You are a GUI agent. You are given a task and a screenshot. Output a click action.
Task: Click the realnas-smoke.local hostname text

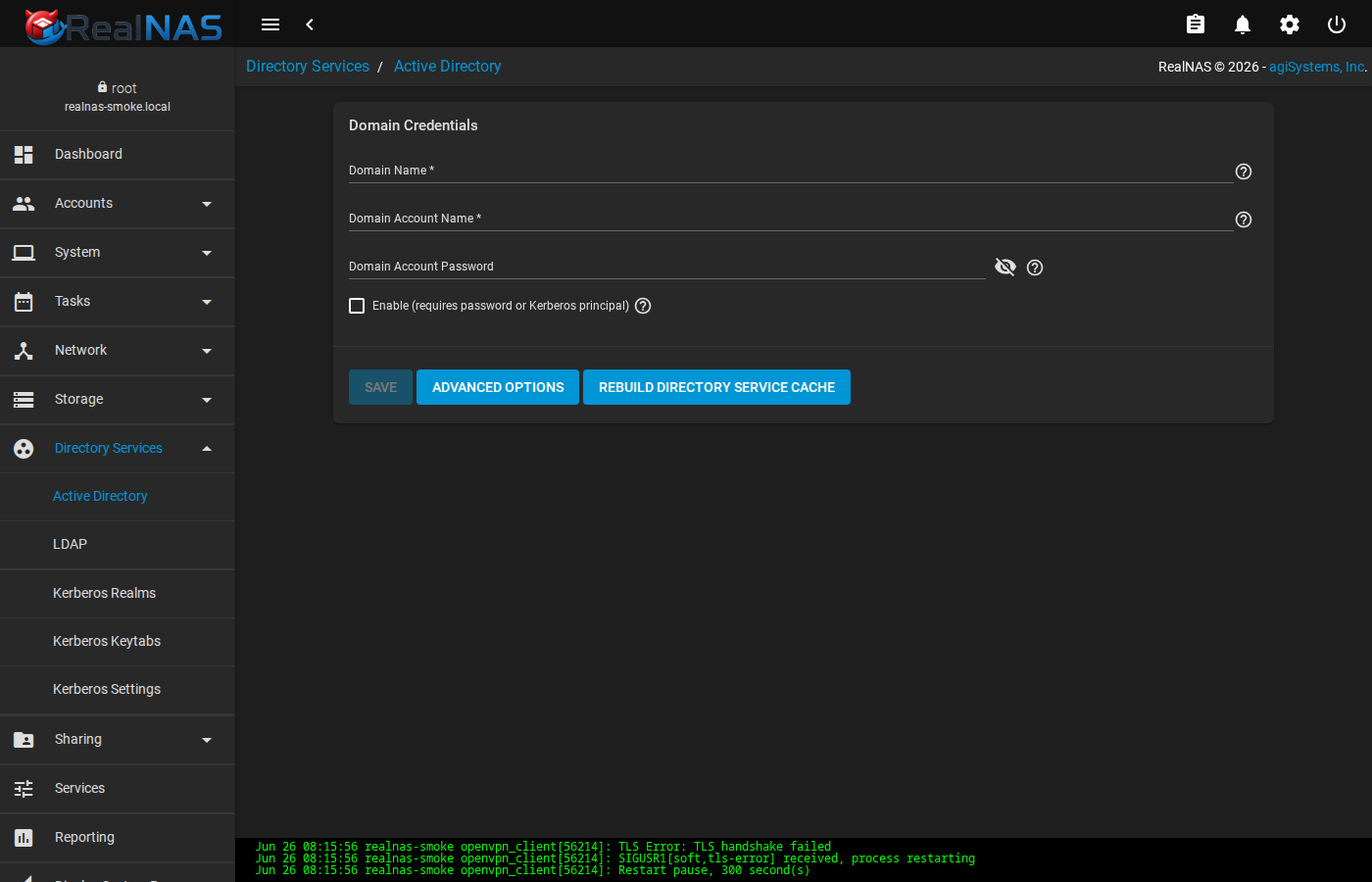118,107
